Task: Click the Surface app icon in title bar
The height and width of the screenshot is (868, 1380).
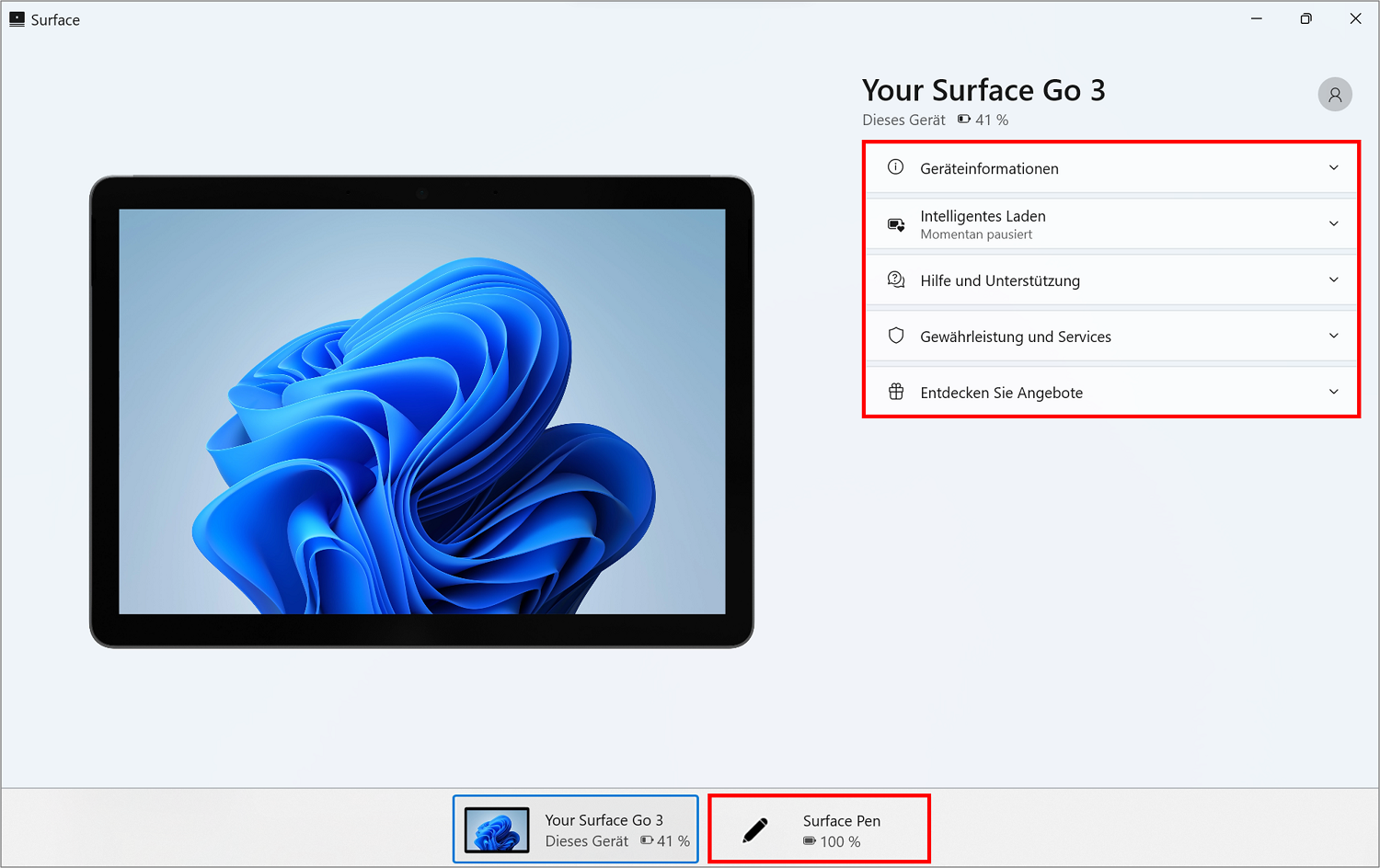Action: pyautogui.click(x=17, y=19)
